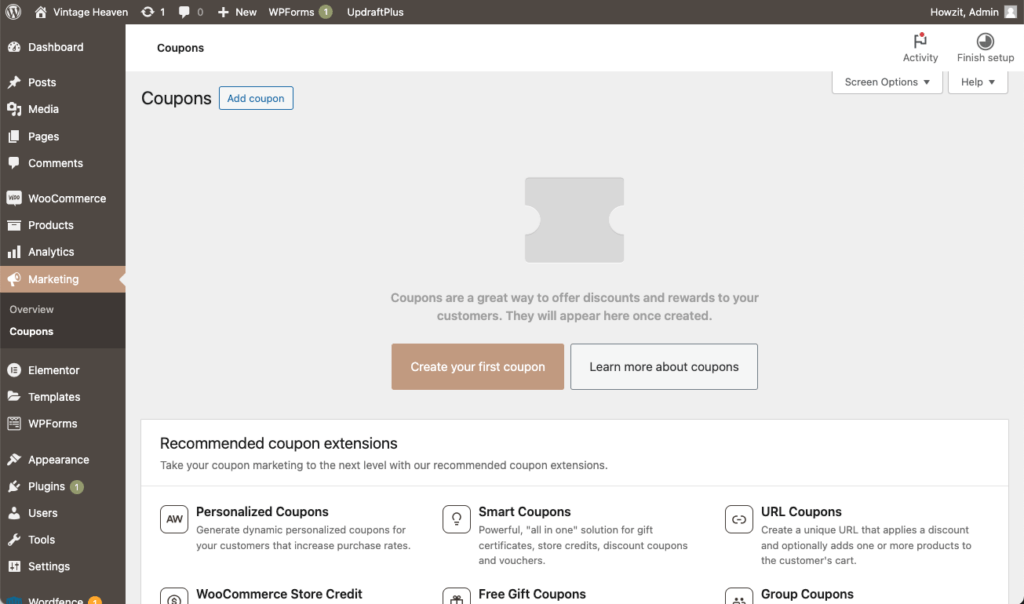Click the comments bubble icon in admin bar
The width and height of the screenshot is (1024, 604).
184,12
